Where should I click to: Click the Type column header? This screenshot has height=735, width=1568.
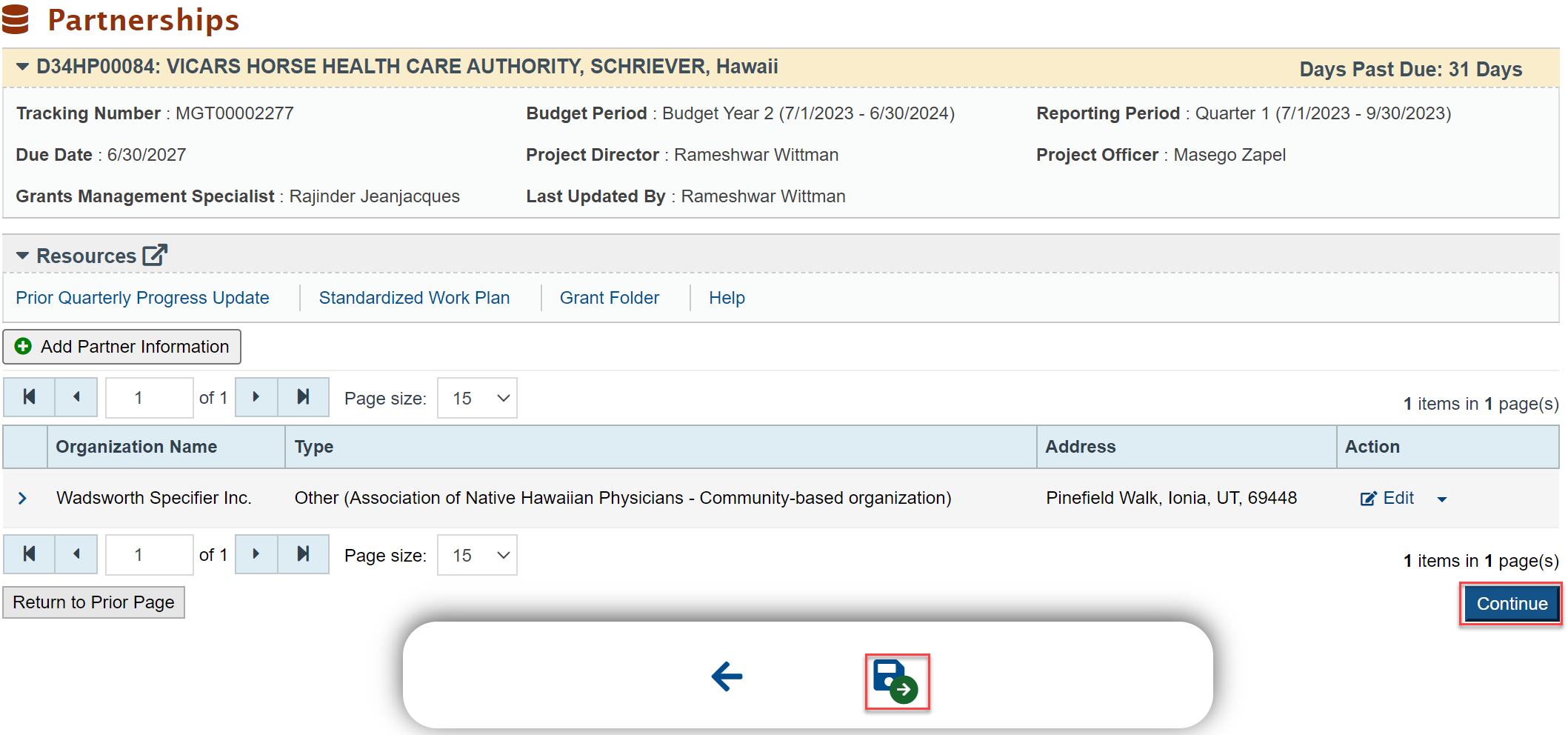[314, 447]
